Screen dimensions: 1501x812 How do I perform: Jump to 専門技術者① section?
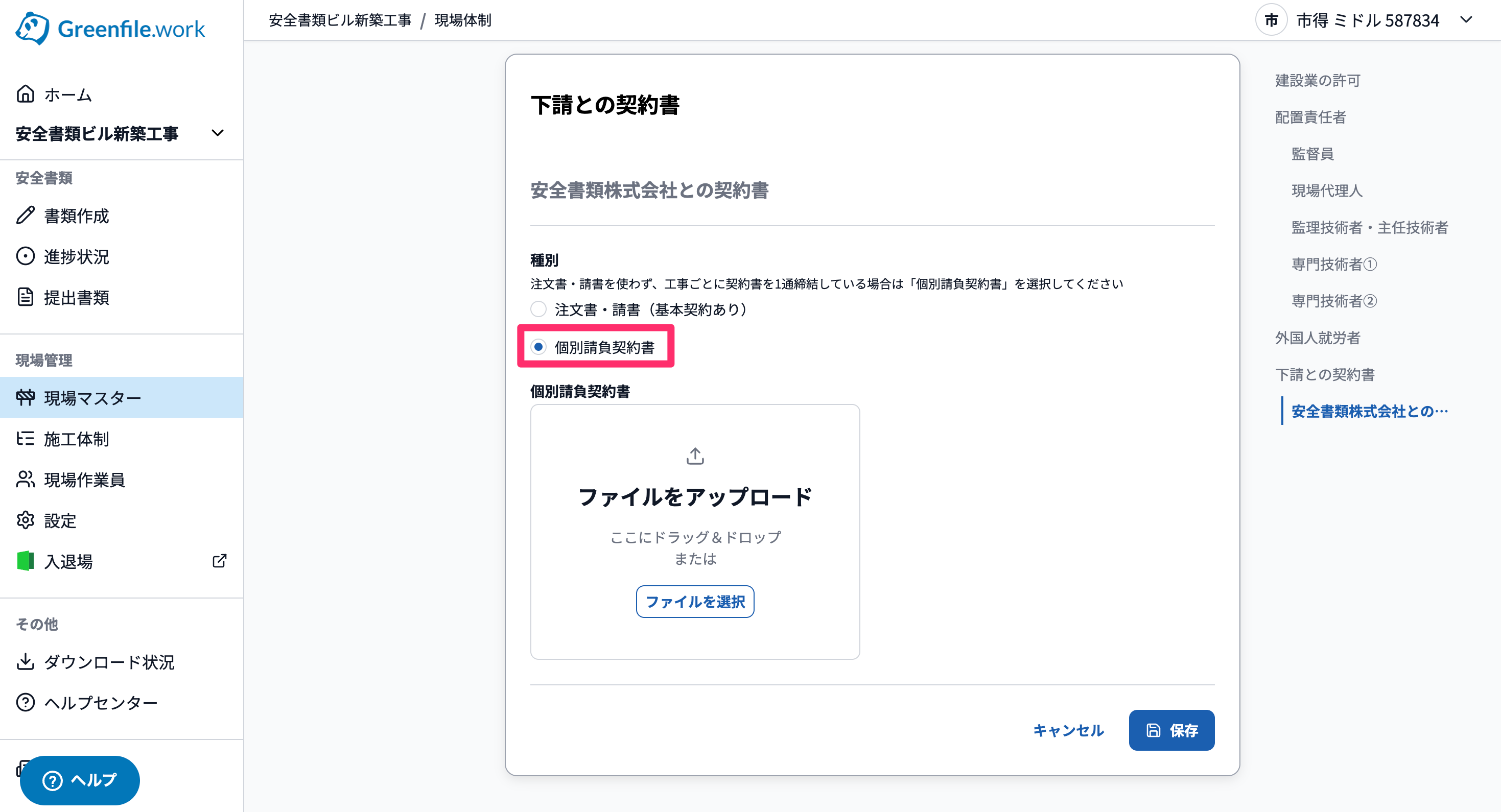pos(1334,264)
